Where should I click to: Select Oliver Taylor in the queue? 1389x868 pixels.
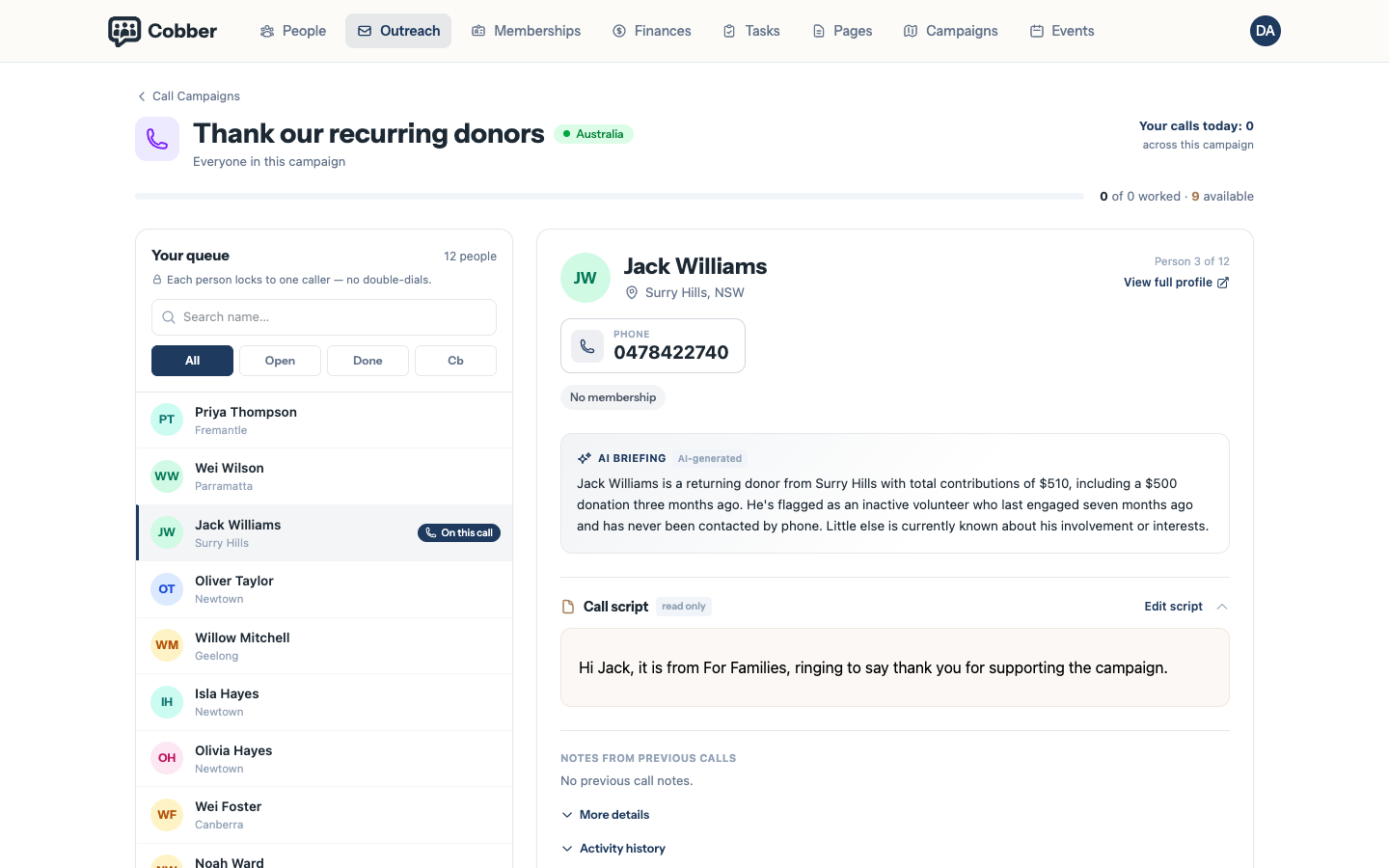click(324, 589)
